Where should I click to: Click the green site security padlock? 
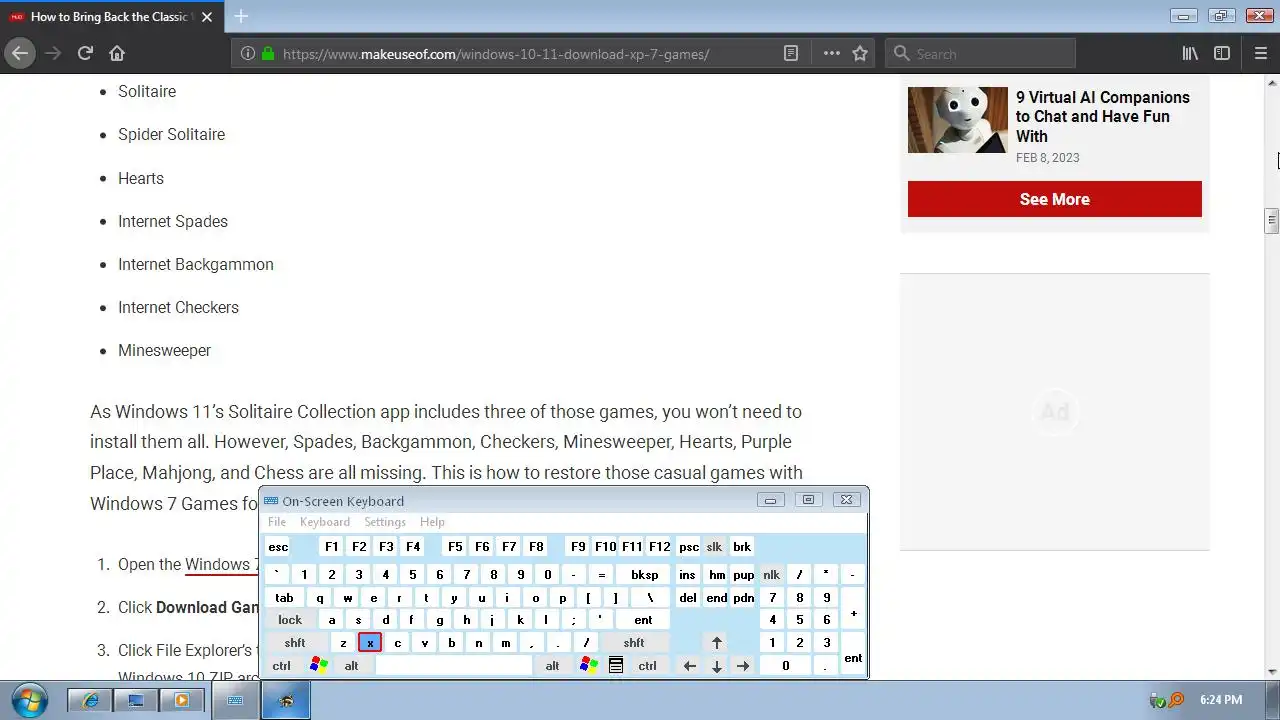268,54
